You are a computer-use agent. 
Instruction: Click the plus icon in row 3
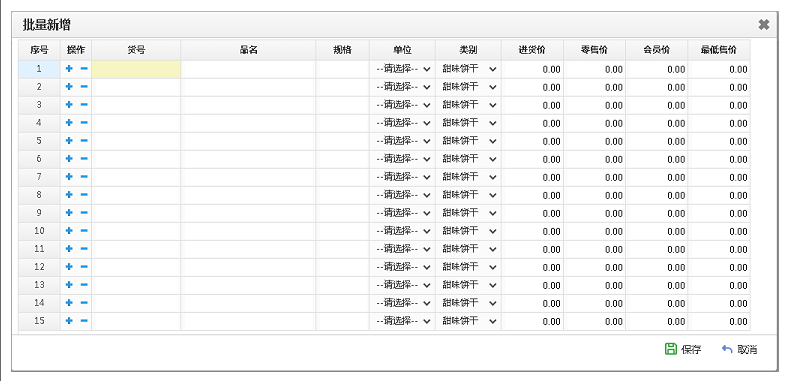(69, 105)
